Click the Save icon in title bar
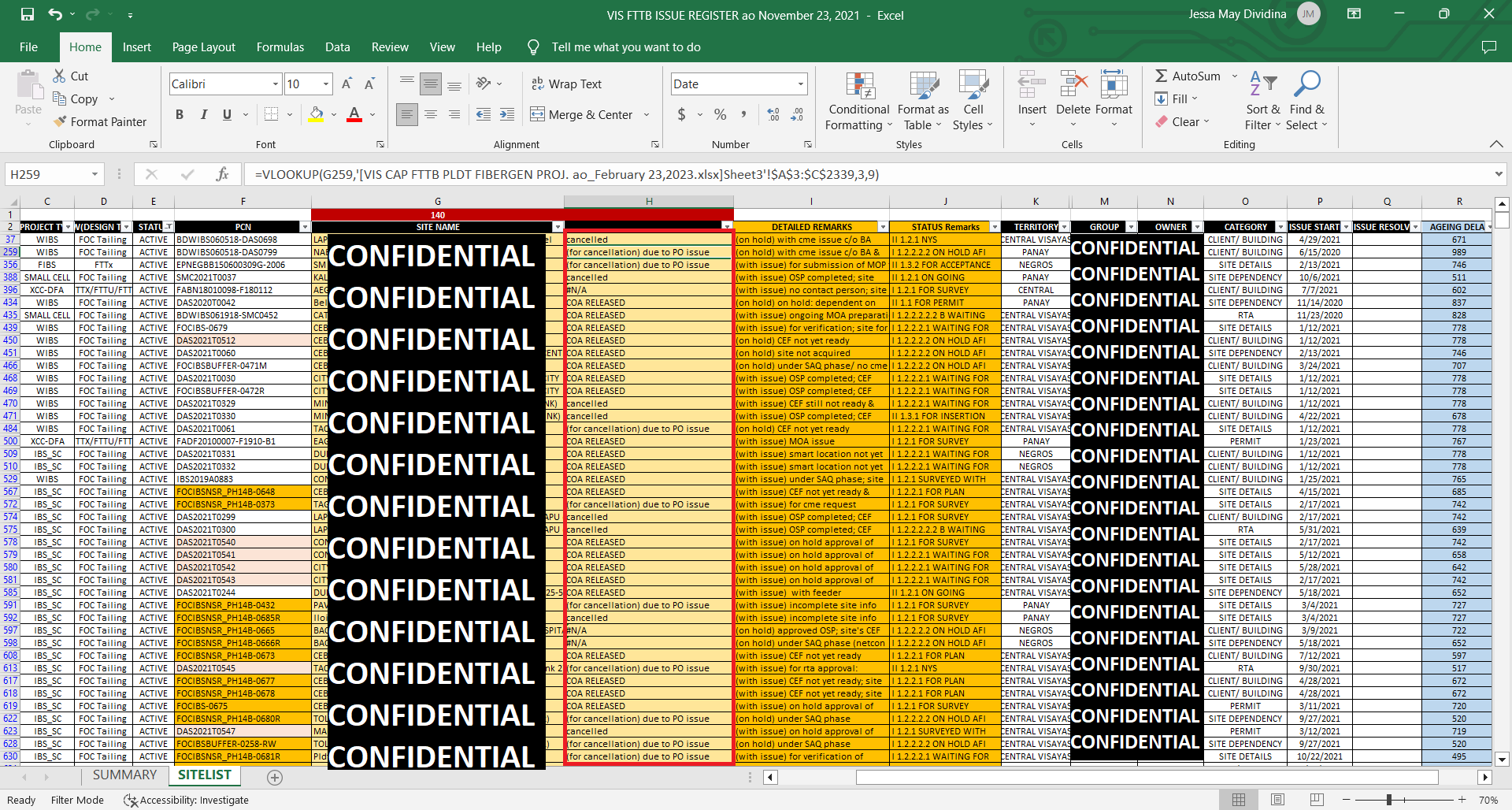 pos(28,14)
